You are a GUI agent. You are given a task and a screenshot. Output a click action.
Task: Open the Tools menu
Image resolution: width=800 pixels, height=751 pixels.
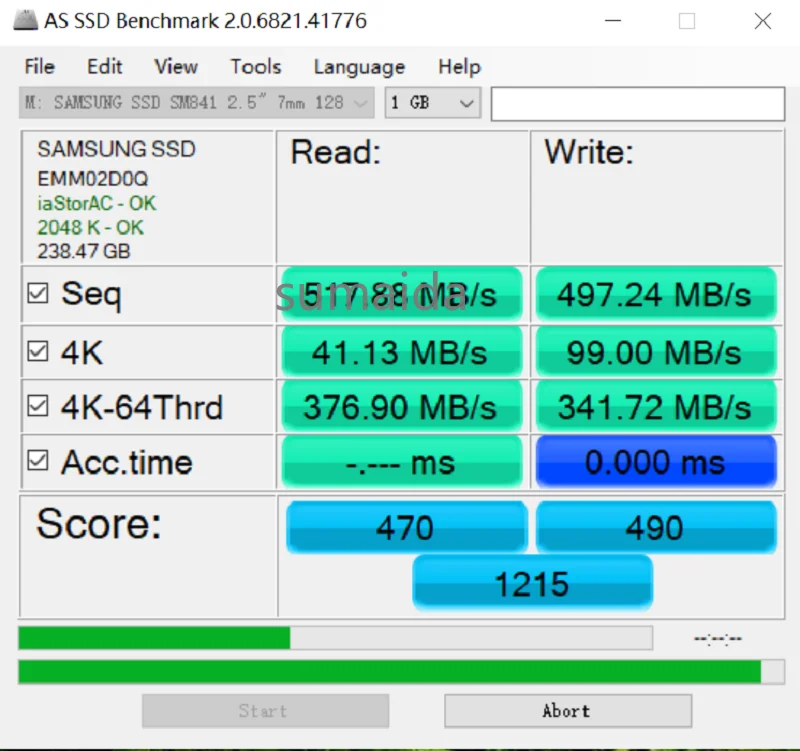256,66
